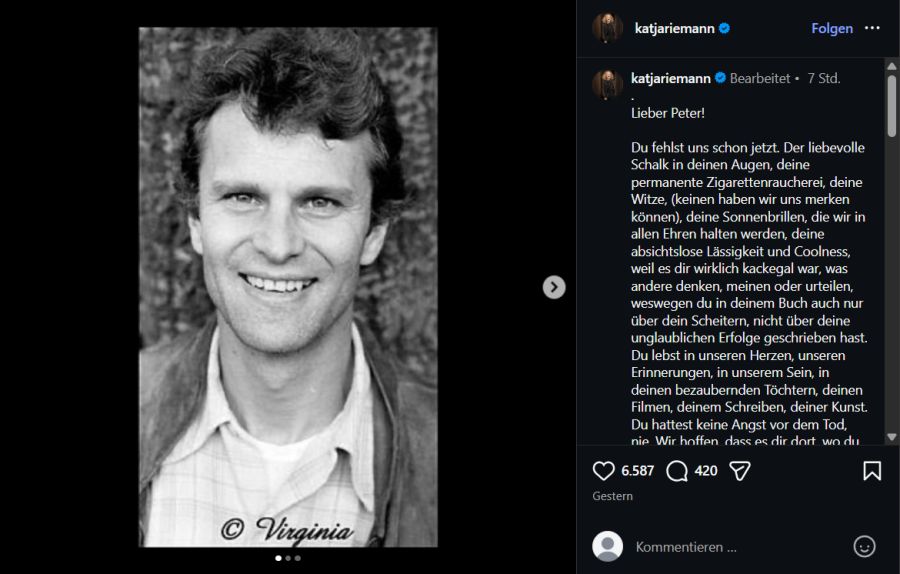Image resolution: width=900 pixels, height=574 pixels.
Task: Click katjariemann avatar beside the caption
Action: tap(607, 84)
